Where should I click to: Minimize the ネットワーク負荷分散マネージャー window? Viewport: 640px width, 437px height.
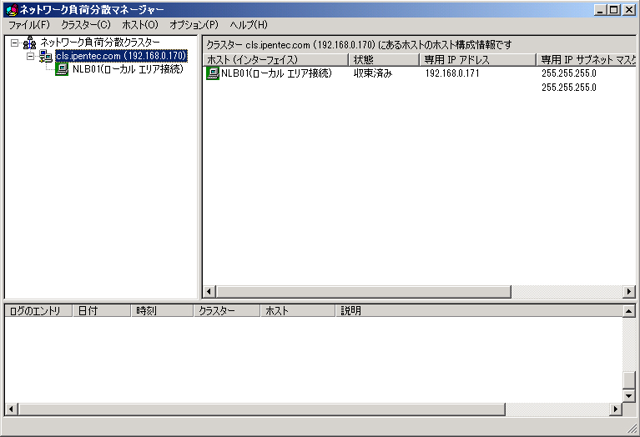[x=600, y=10]
